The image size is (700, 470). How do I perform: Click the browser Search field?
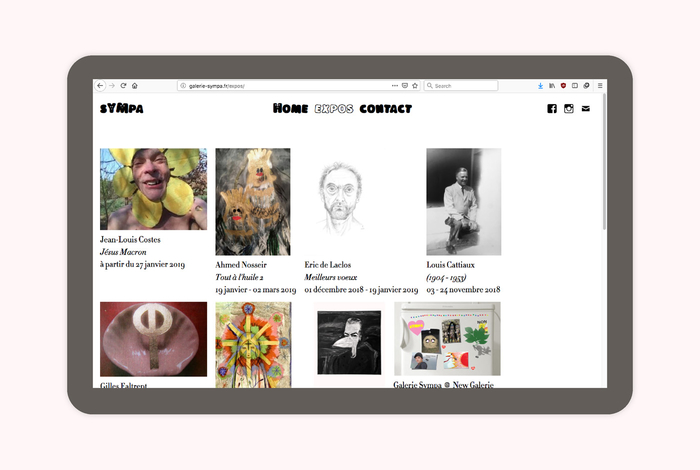[461, 86]
